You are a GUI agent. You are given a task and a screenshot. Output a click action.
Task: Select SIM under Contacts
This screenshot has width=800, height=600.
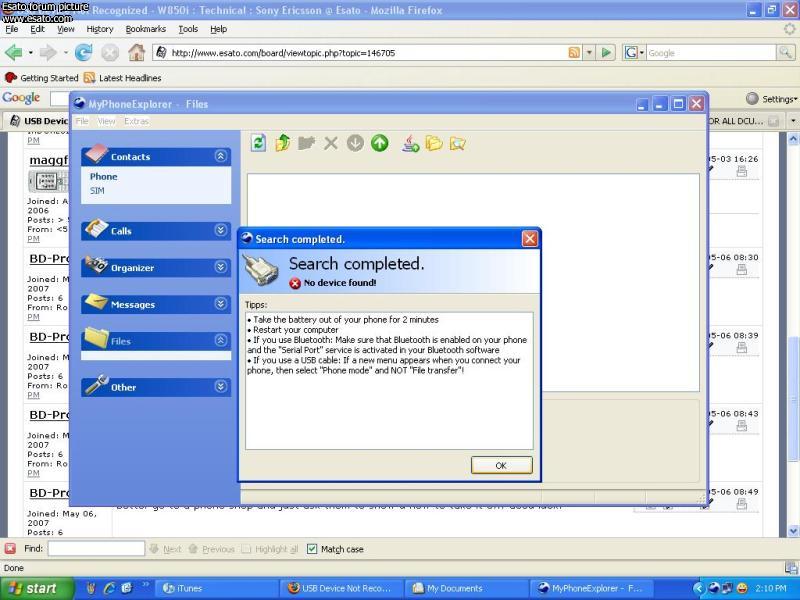click(97, 190)
